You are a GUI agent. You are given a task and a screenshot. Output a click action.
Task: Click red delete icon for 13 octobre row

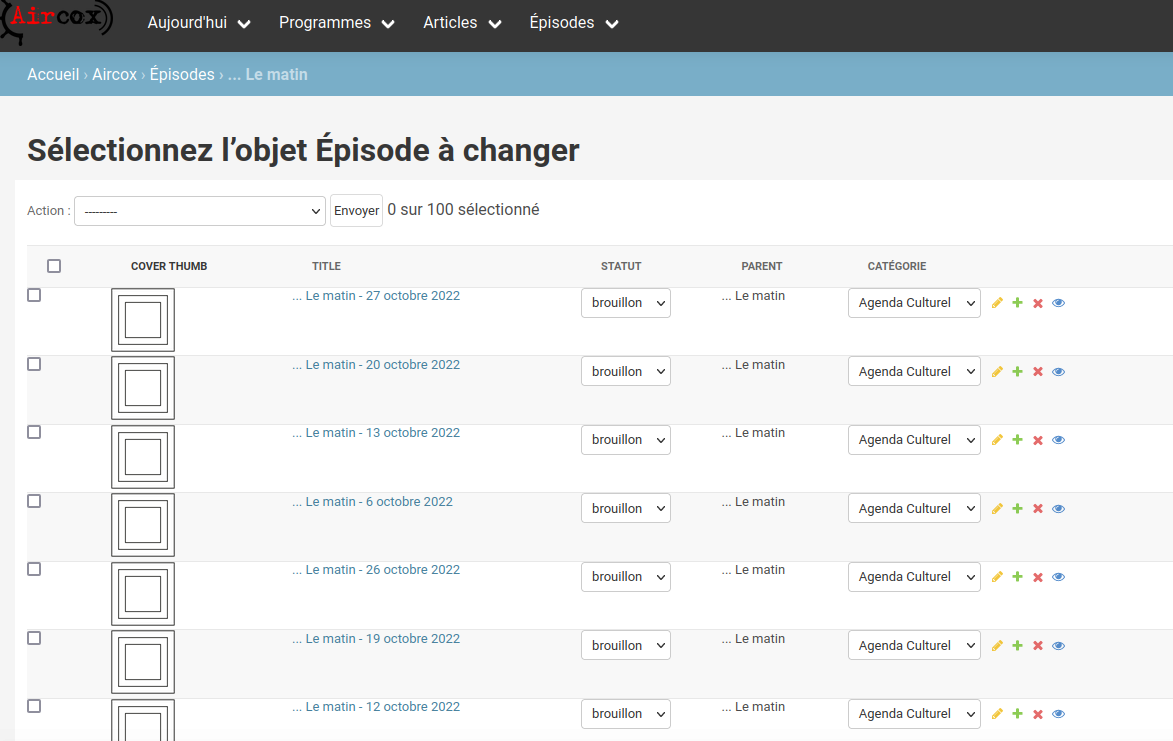pos(1038,440)
